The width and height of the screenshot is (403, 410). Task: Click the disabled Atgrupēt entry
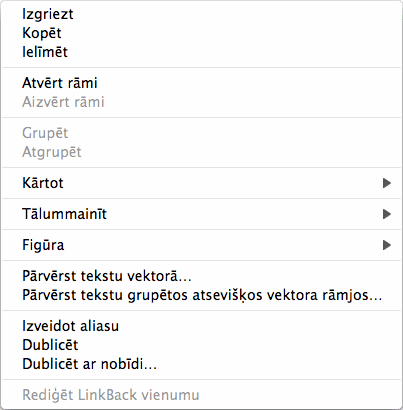(x=201, y=152)
